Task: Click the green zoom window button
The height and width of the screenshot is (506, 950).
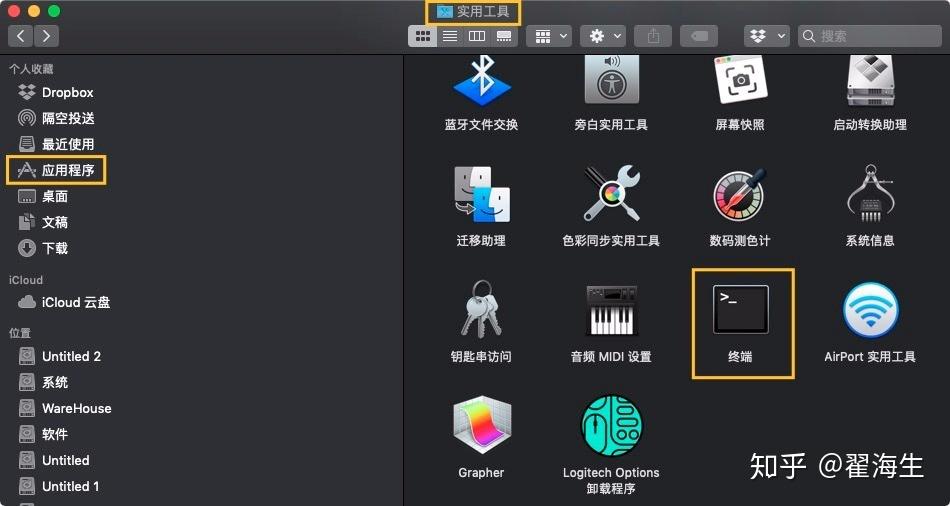Action: [54, 11]
